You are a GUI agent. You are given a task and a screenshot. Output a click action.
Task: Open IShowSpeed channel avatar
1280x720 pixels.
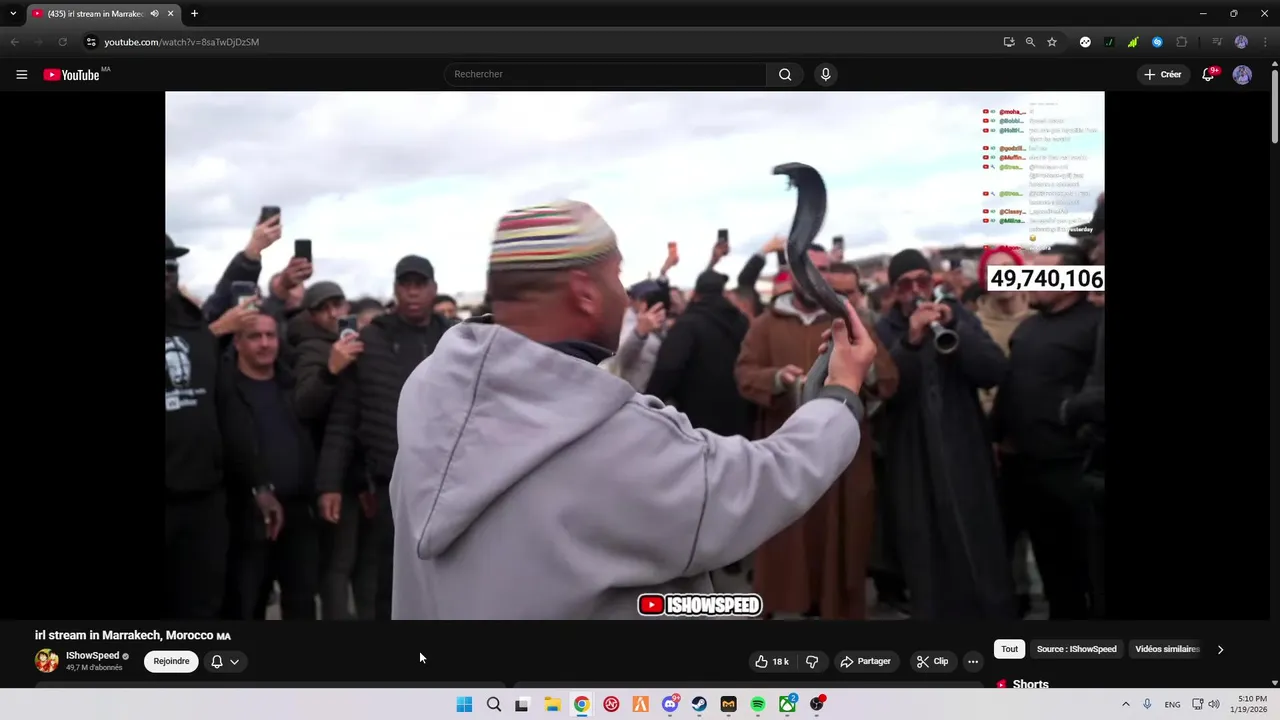[x=47, y=661]
